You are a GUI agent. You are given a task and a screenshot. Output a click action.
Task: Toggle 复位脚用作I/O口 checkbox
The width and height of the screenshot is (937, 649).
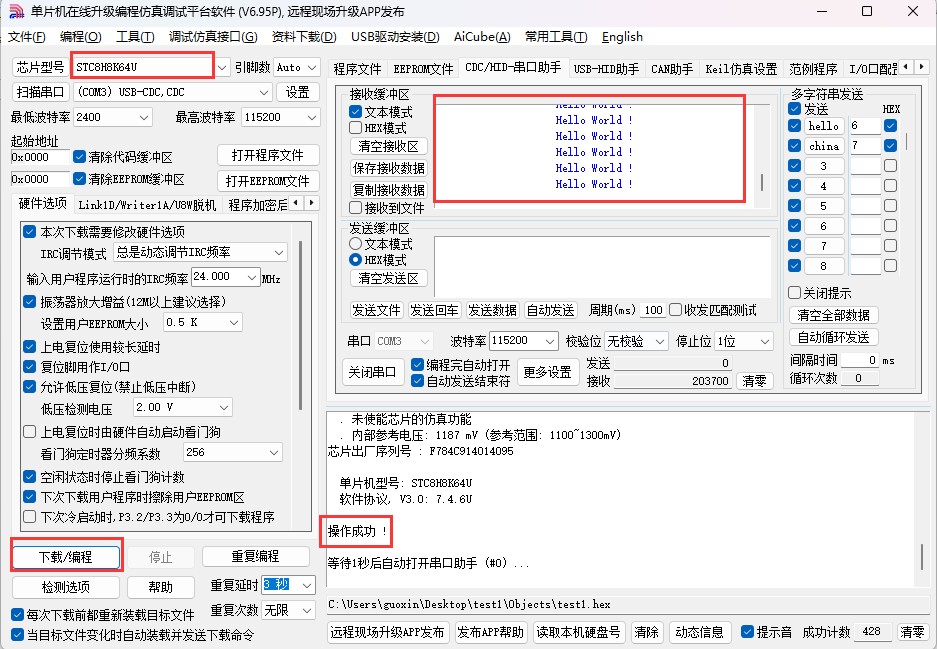[x=29, y=366]
